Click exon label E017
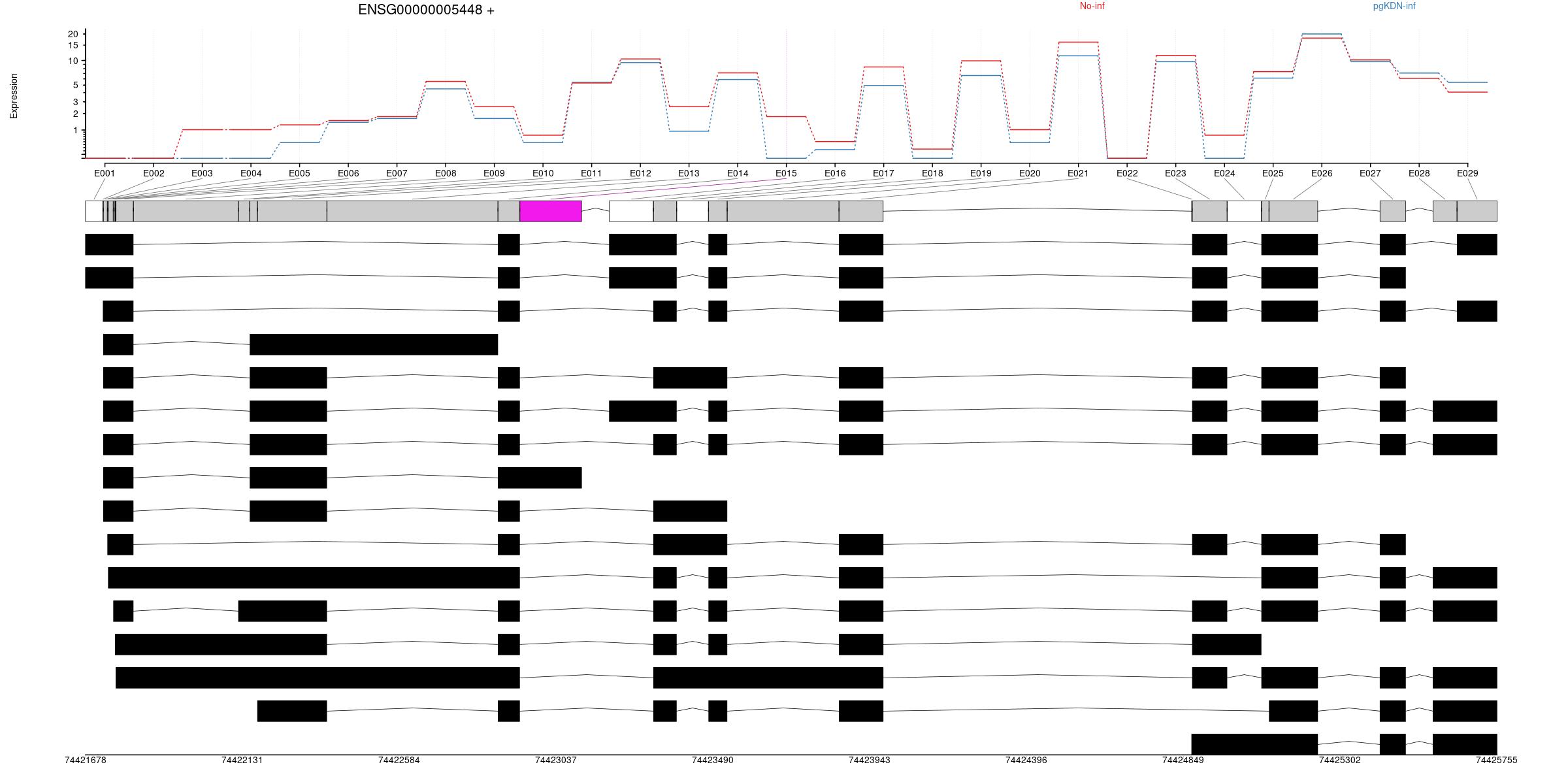The image size is (1568, 771). 883,173
